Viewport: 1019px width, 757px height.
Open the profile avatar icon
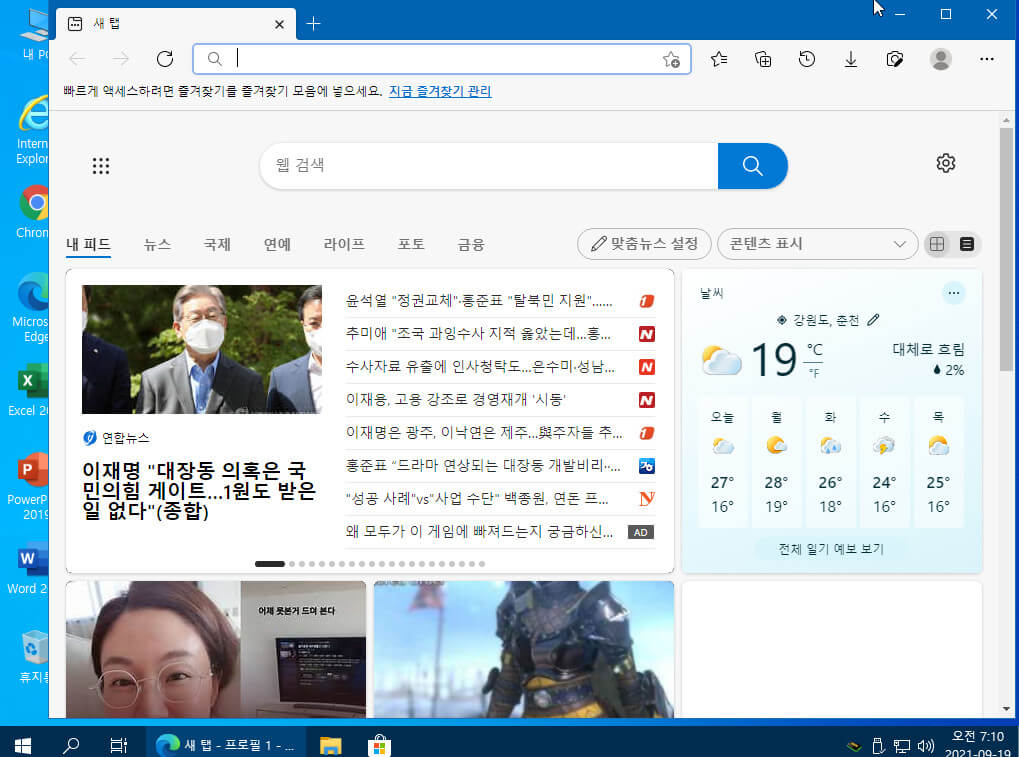(x=940, y=59)
